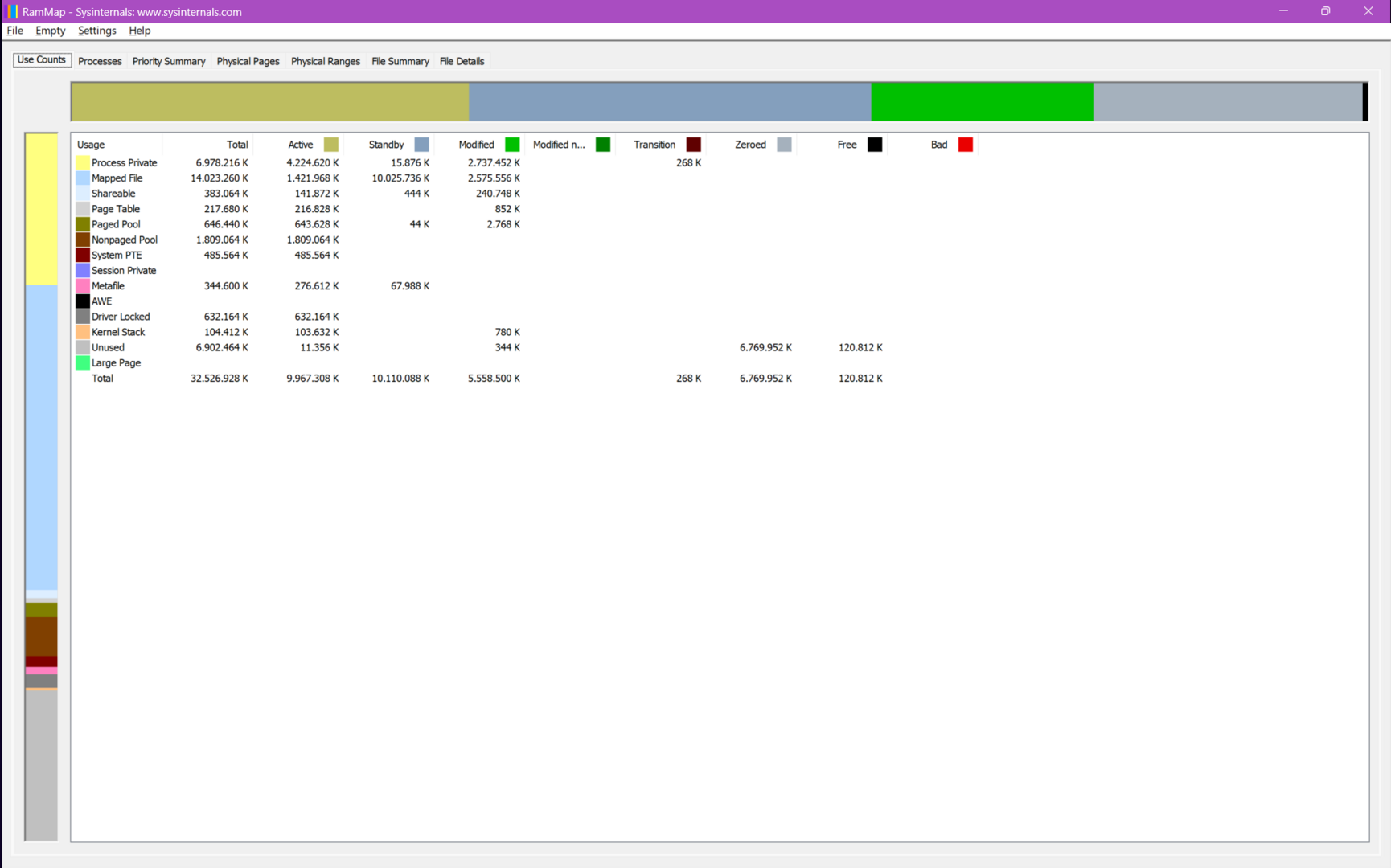Switch to the Processes tab
The height and width of the screenshot is (868, 1391).
click(x=100, y=61)
